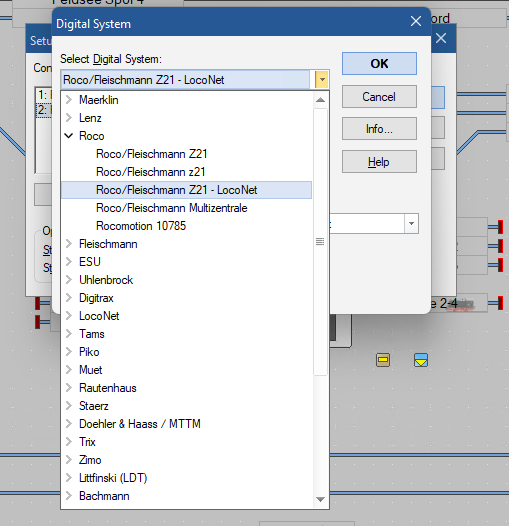This screenshot has width=509, height=526.
Task: Select the Roco/Fleischmann Z21 - LocoNet combo field
Action: (186, 80)
